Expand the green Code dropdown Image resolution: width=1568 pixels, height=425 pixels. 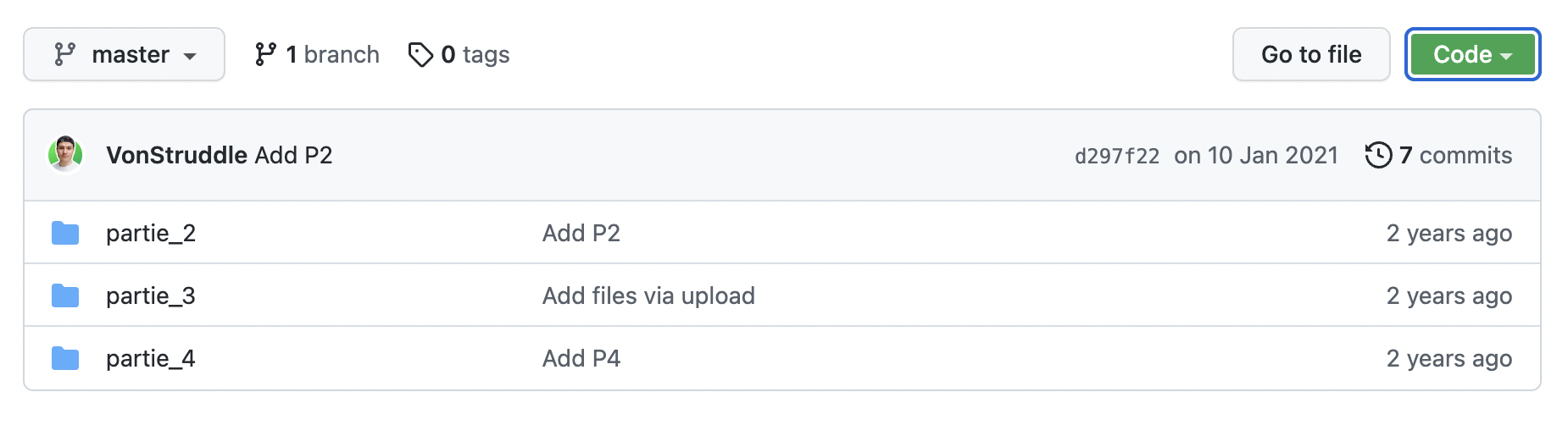[x=1472, y=55]
